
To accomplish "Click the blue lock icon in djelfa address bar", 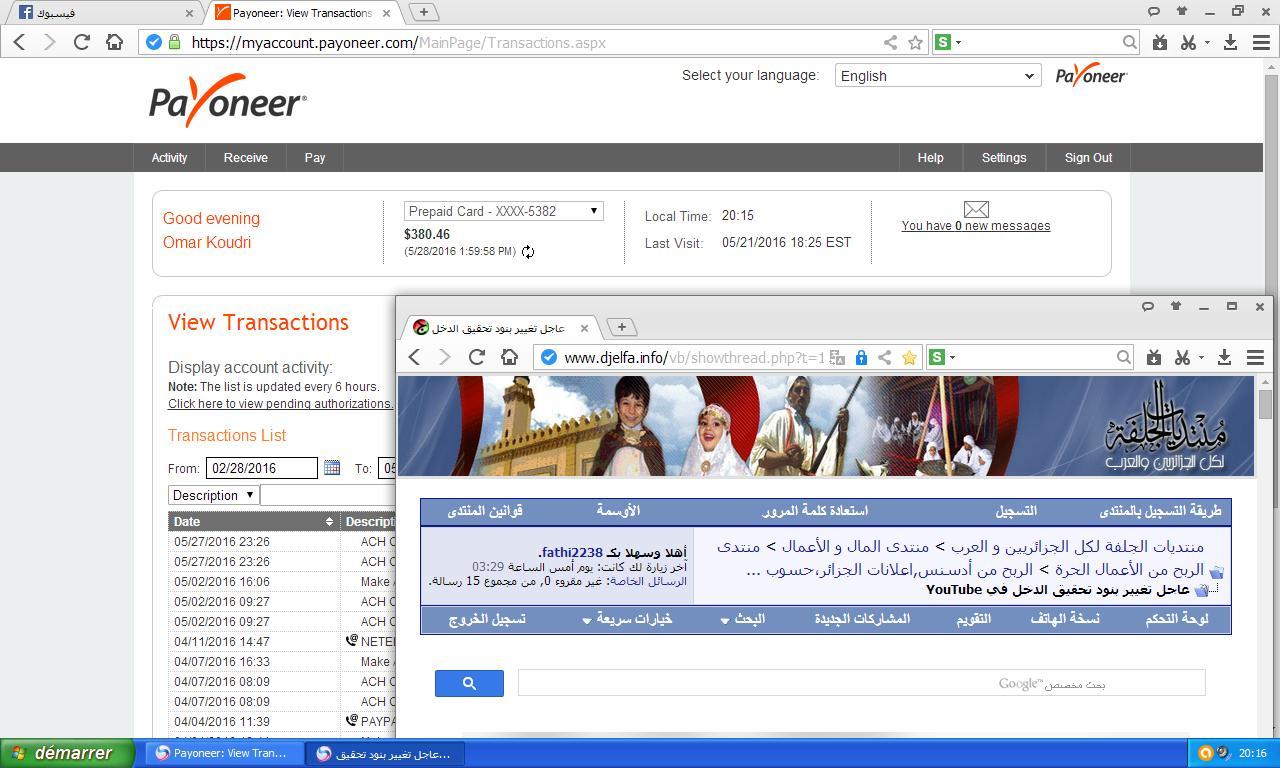I will coord(860,357).
